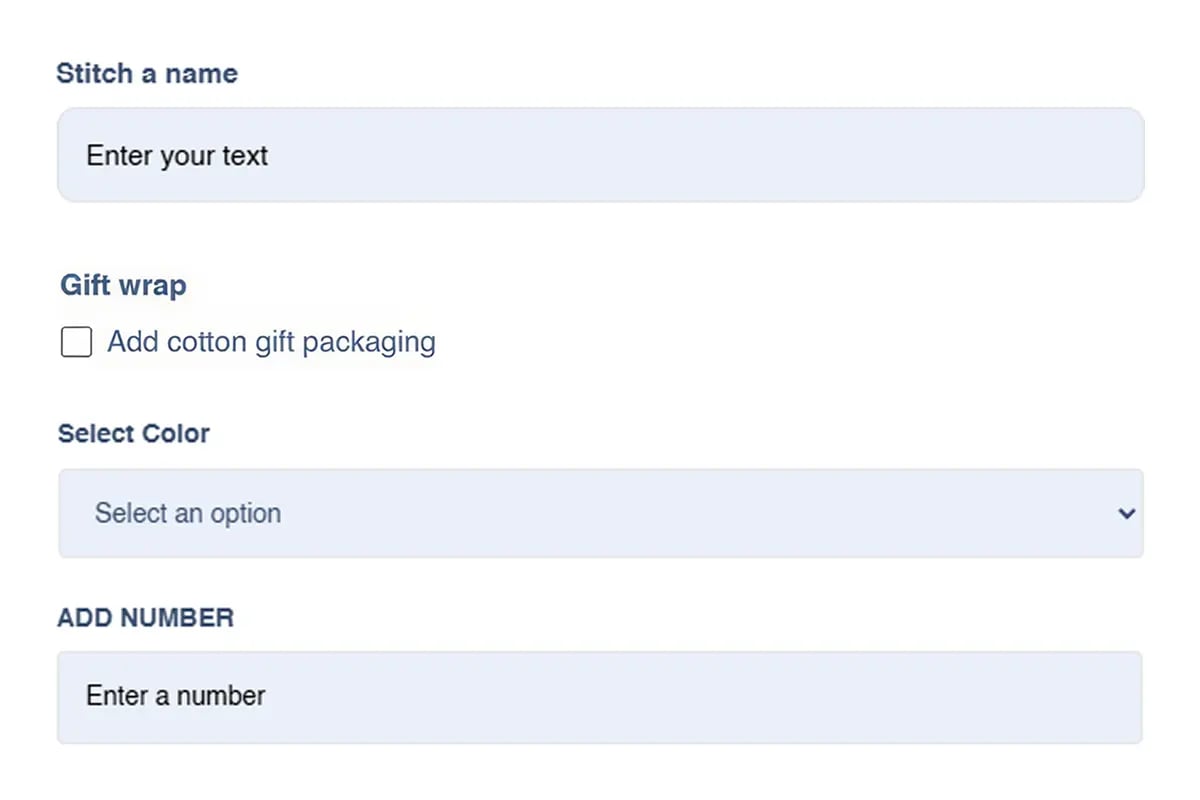Focus the 'Enter a number' field
Screen dimensions: 1200x800
(x=600, y=697)
